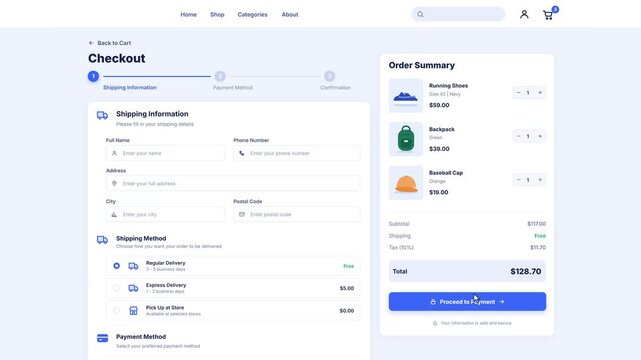Click the truck icon beside Shipping Information heading

102,115
